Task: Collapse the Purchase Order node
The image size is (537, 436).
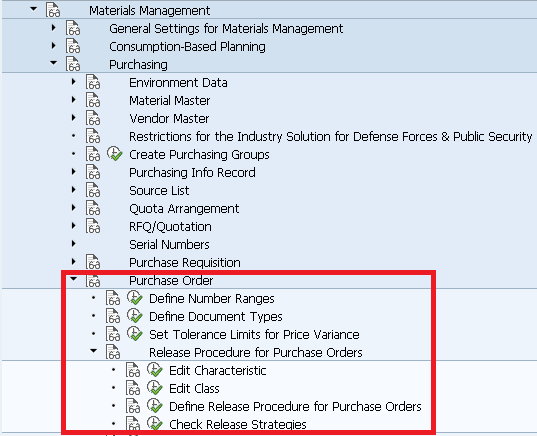Action: (73, 279)
